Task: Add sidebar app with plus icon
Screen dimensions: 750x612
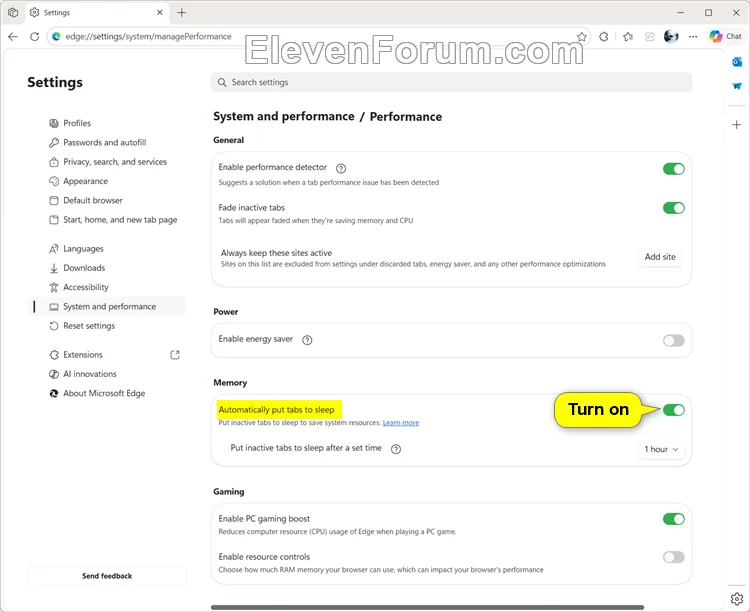Action: coord(737,125)
